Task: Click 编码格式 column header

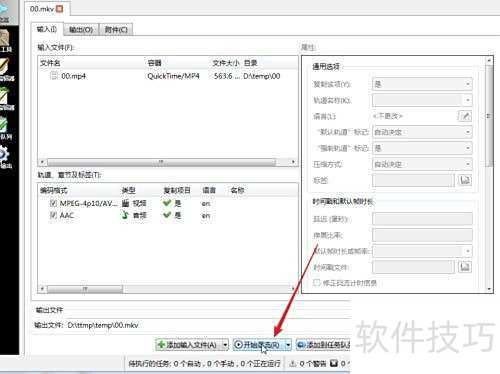Action: pyautogui.click(x=54, y=190)
